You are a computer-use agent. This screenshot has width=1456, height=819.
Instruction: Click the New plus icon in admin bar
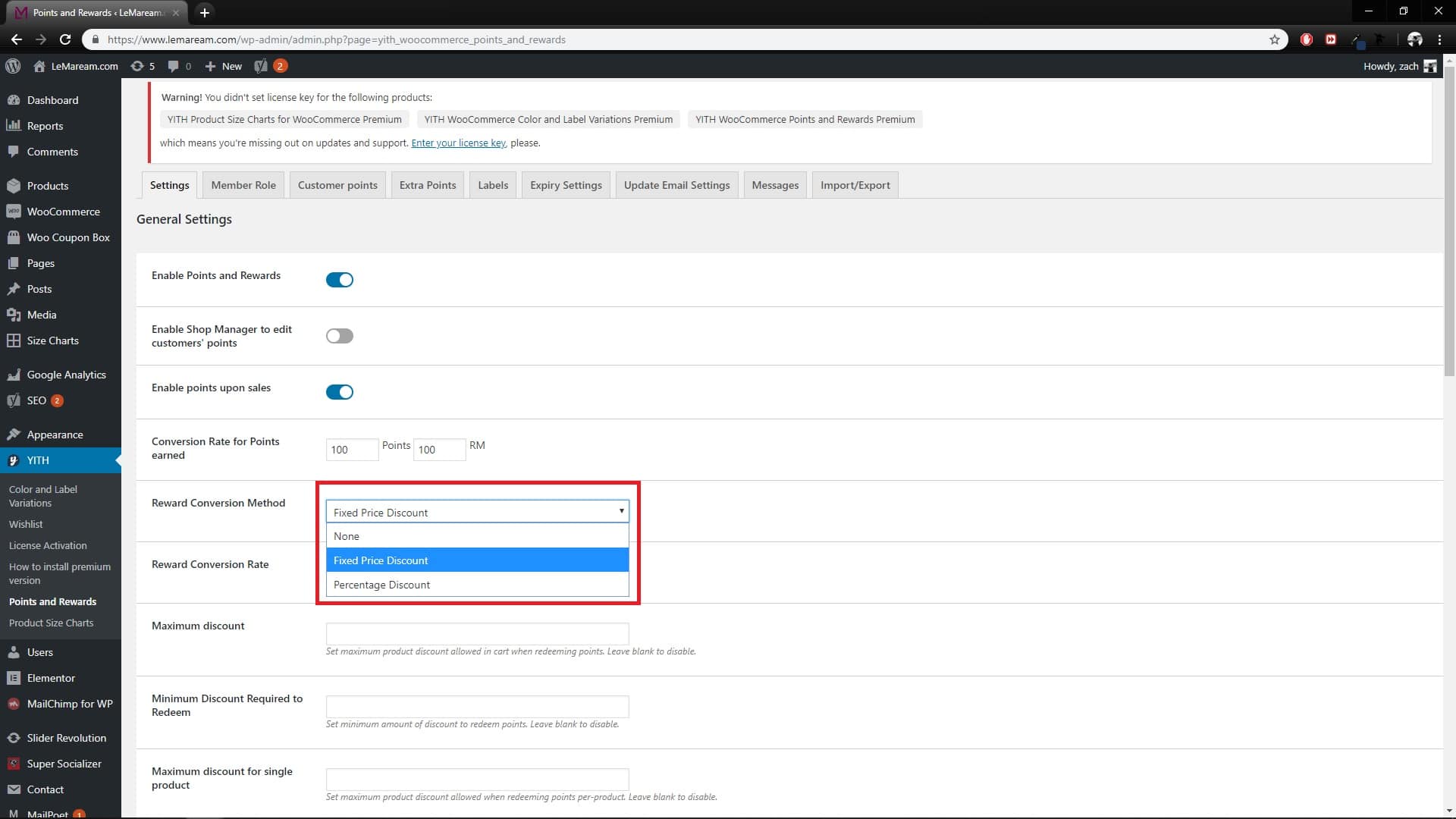(211, 66)
